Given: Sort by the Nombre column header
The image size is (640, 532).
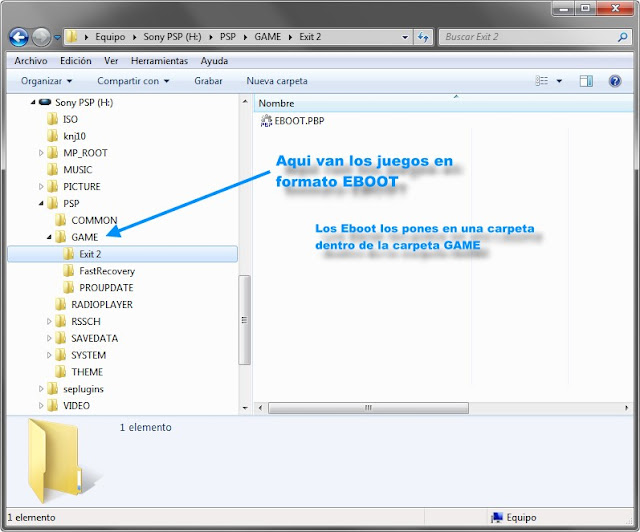Looking at the screenshot, I should pyautogui.click(x=443, y=103).
